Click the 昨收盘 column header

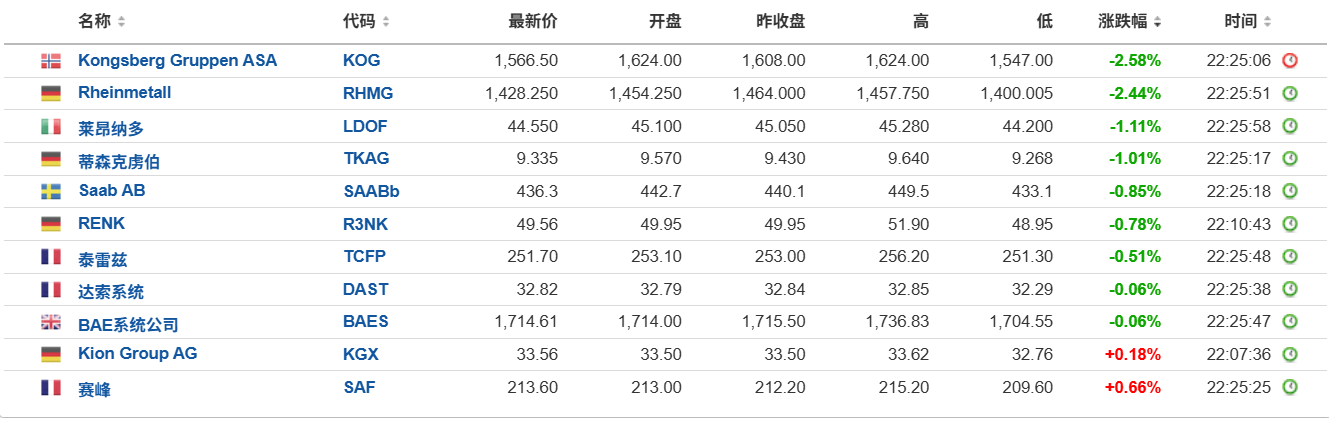click(x=780, y=21)
